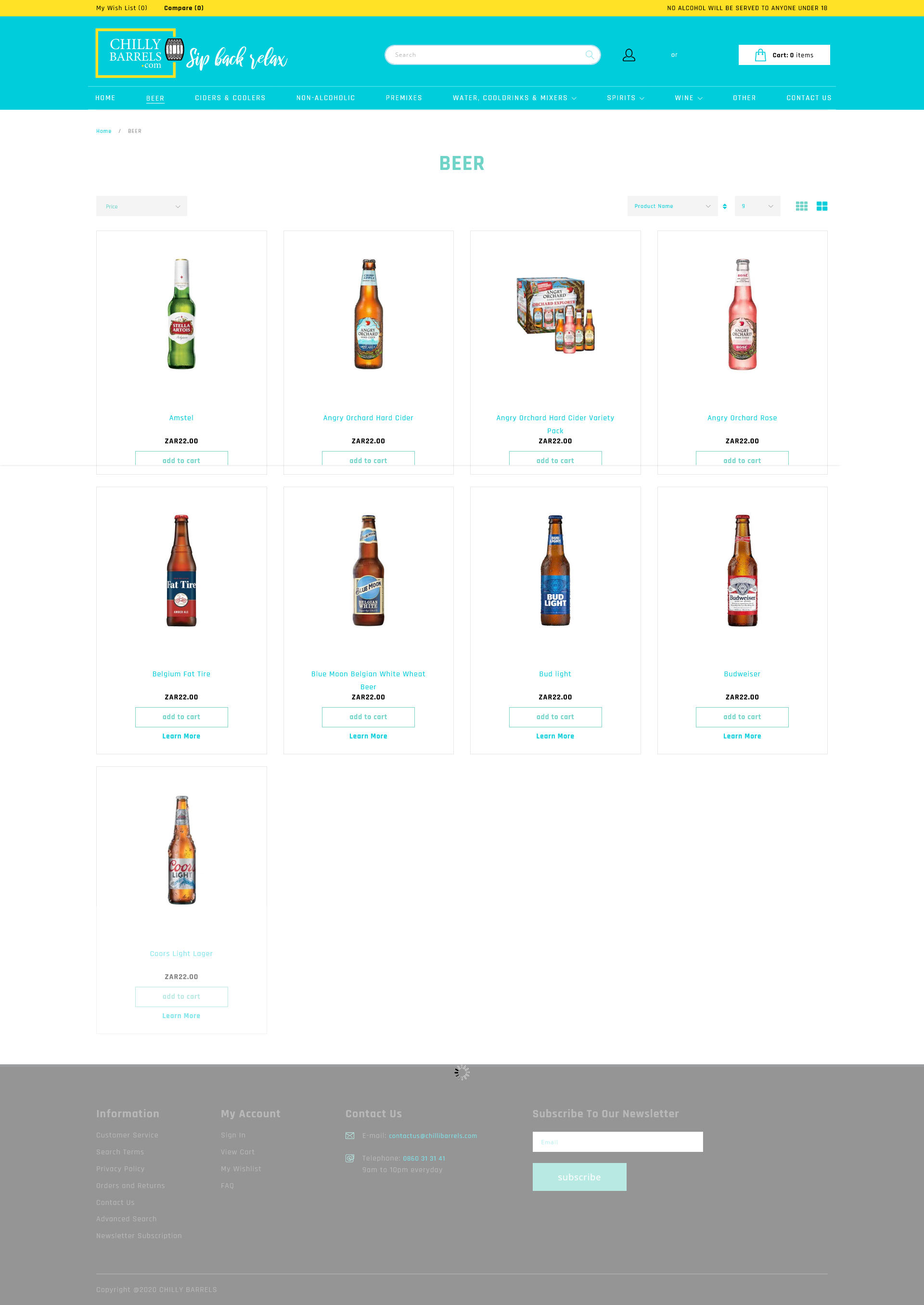Add Budweiser to cart

pyautogui.click(x=742, y=717)
